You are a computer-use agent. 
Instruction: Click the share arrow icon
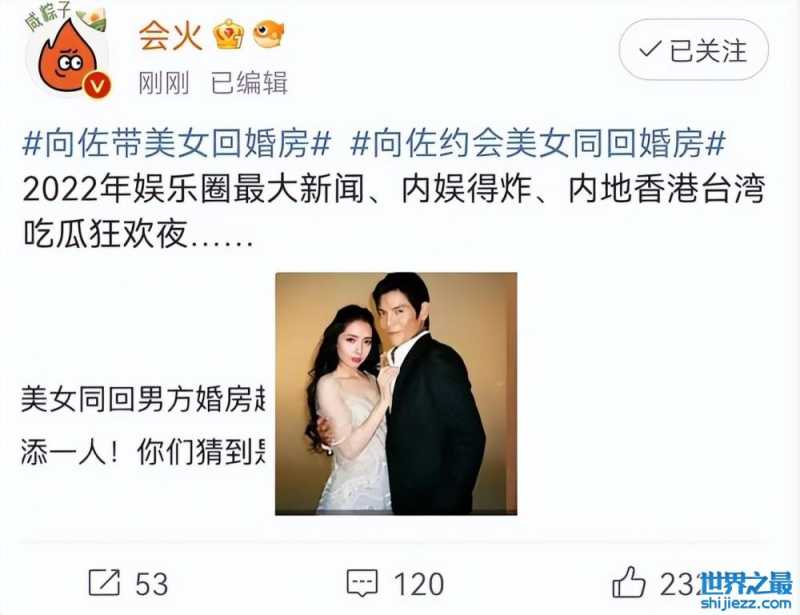tap(105, 582)
